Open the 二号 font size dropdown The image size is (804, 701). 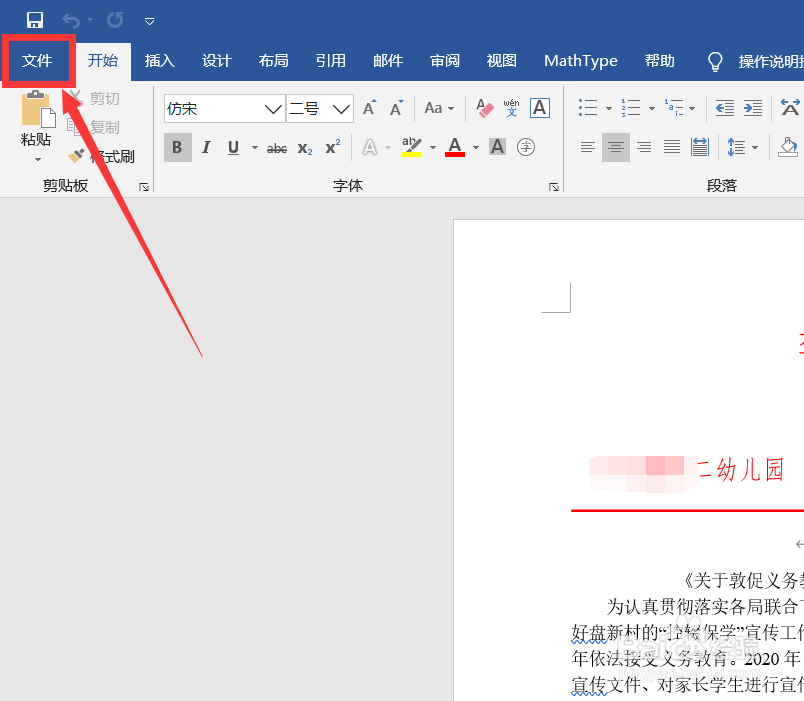pos(341,108)
